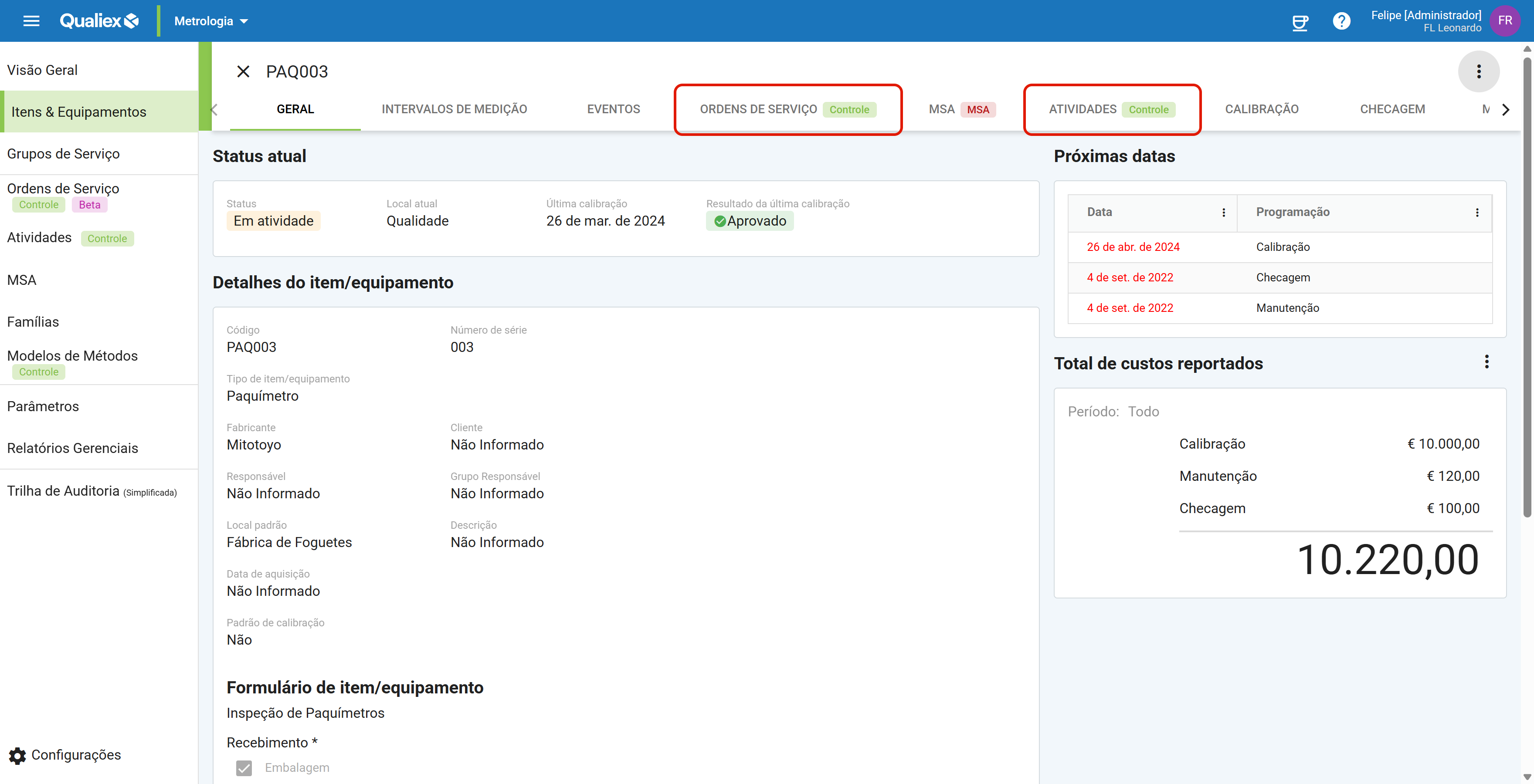
Task: Select the 4 de set. de 2022 Checagem row
Action: click(1280, 277)
